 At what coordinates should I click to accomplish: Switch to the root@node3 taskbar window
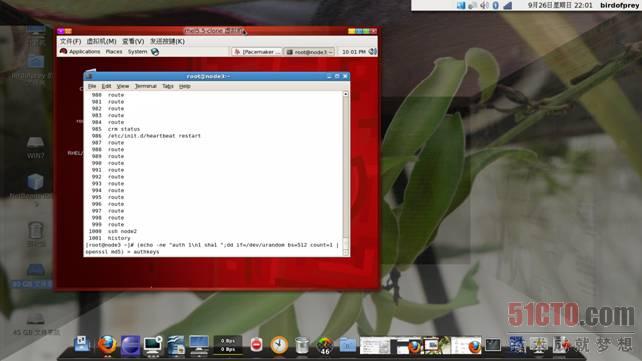click(x=309, y=52)
